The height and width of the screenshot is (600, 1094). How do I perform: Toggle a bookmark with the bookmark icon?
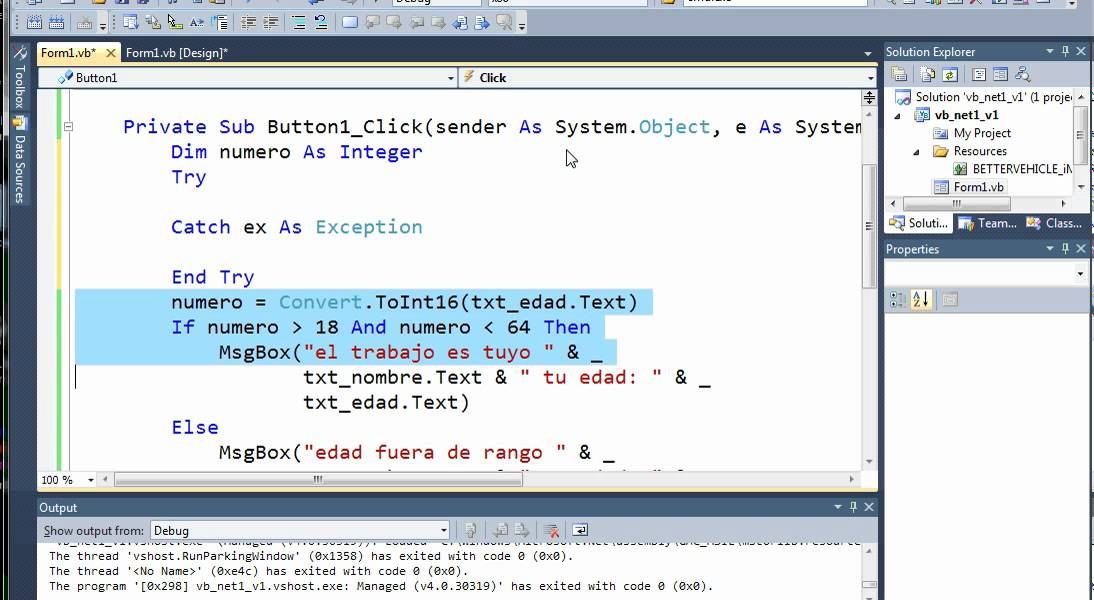tap(350, 23)
